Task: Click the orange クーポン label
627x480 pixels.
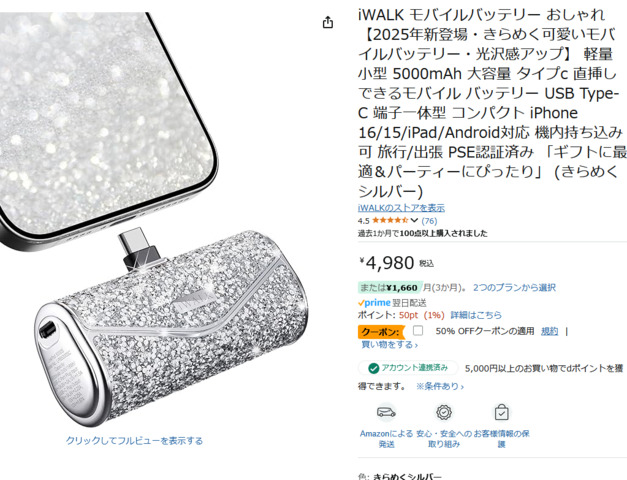Action: (380, 332)
